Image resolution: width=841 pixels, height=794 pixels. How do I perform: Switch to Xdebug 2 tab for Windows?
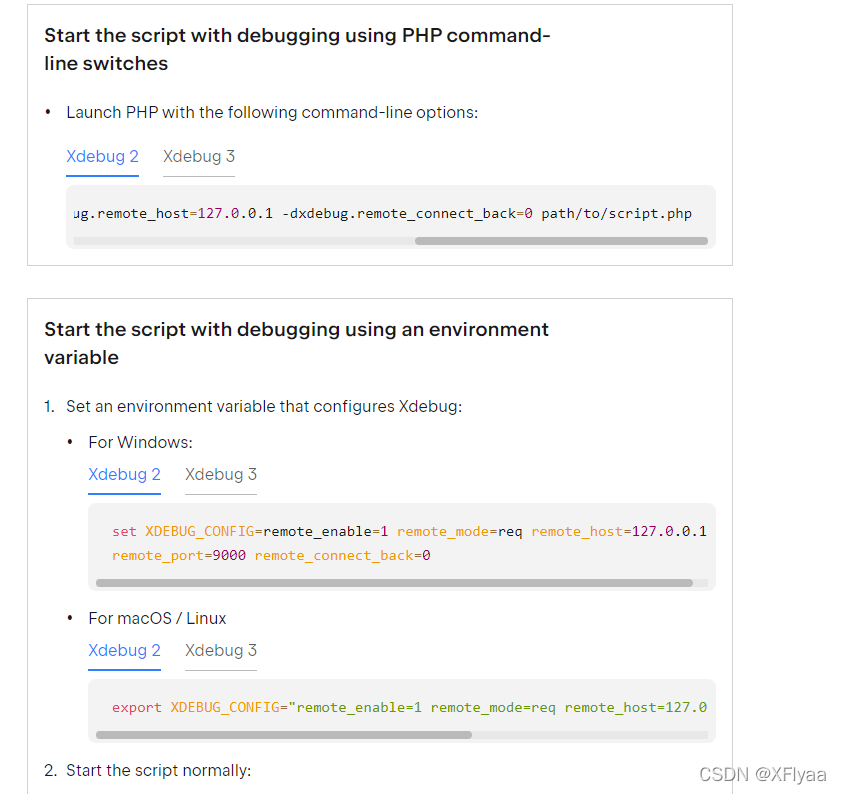point(124,475)
